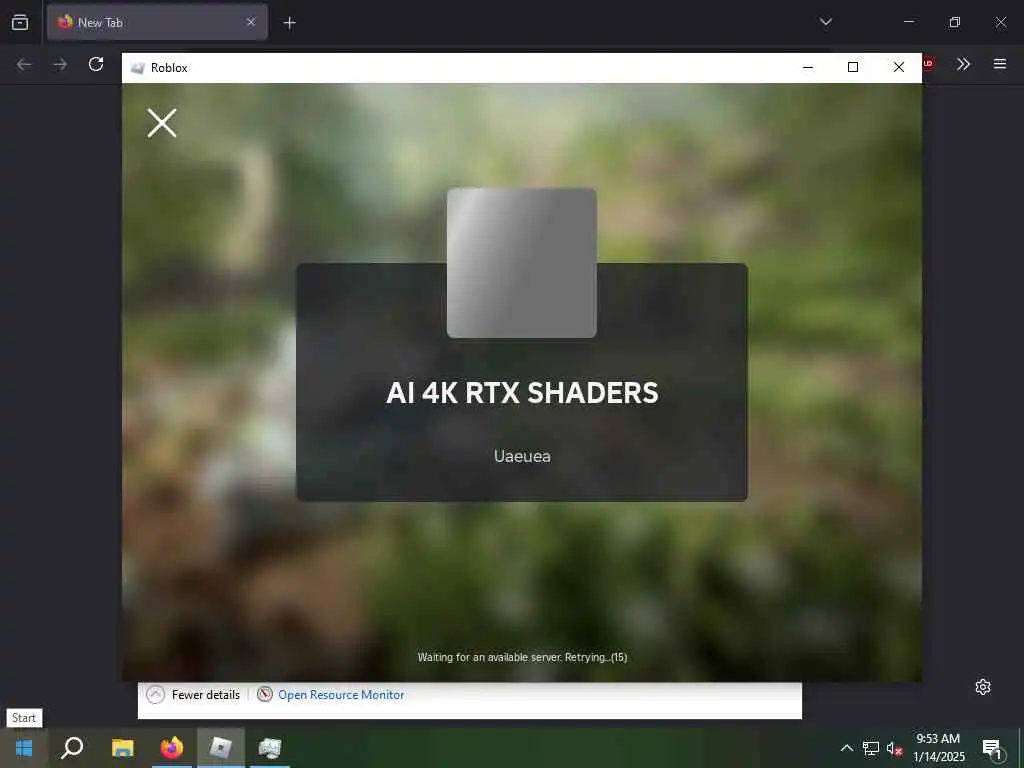Switch to Firefox in taskbar
This screenshot has height=768, width=1024.
click(172, 748)
